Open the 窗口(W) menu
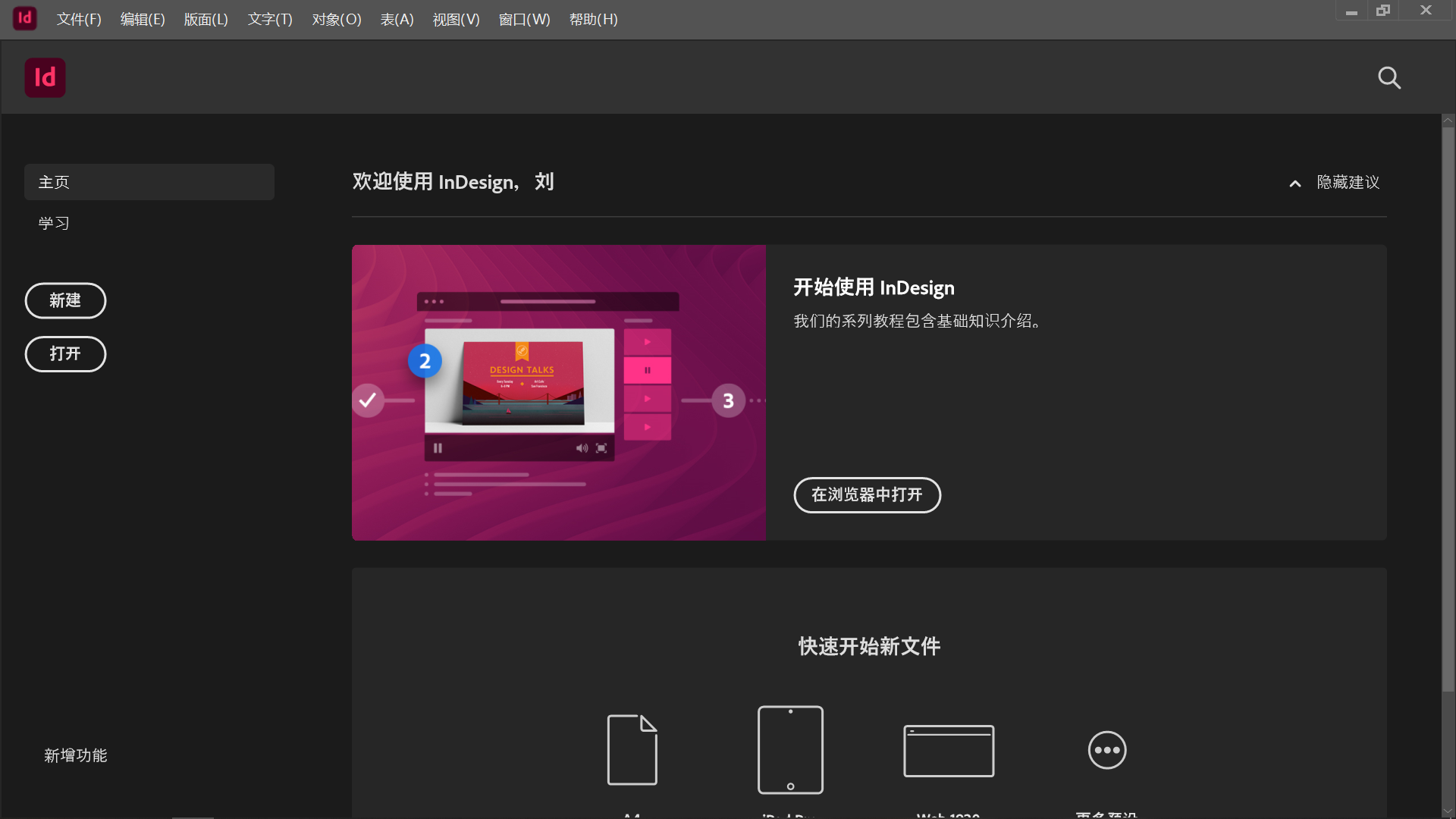Image resolution: width=1456 pixels, height=819 pixels. tap(524, 20)
